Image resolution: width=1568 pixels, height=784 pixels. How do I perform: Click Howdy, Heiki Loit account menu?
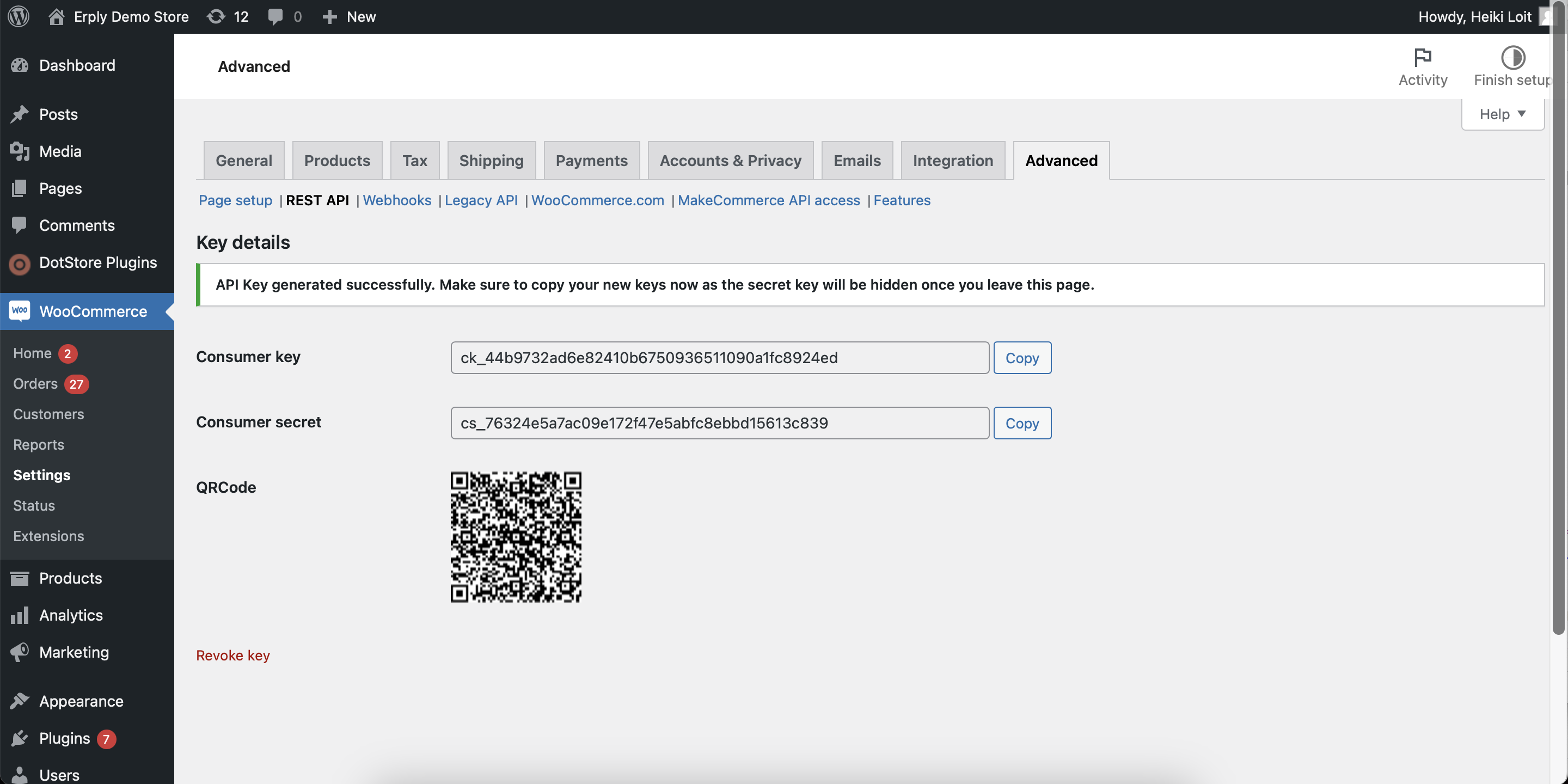[1484, 16]
